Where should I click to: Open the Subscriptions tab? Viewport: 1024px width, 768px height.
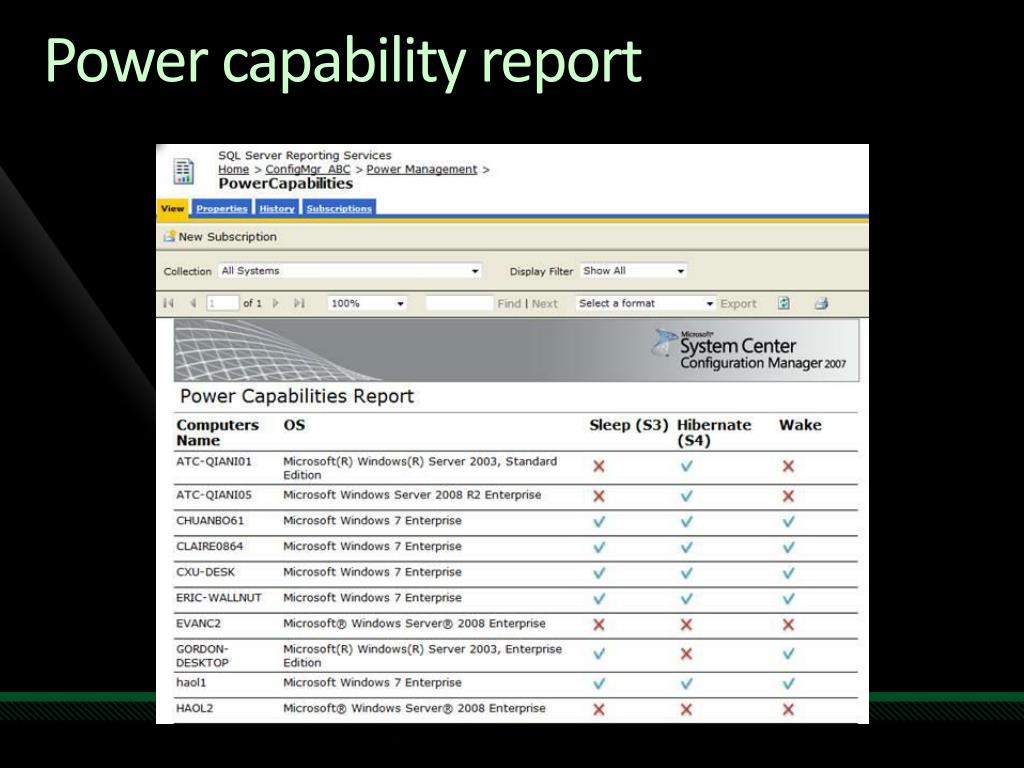tap(339, 208)
